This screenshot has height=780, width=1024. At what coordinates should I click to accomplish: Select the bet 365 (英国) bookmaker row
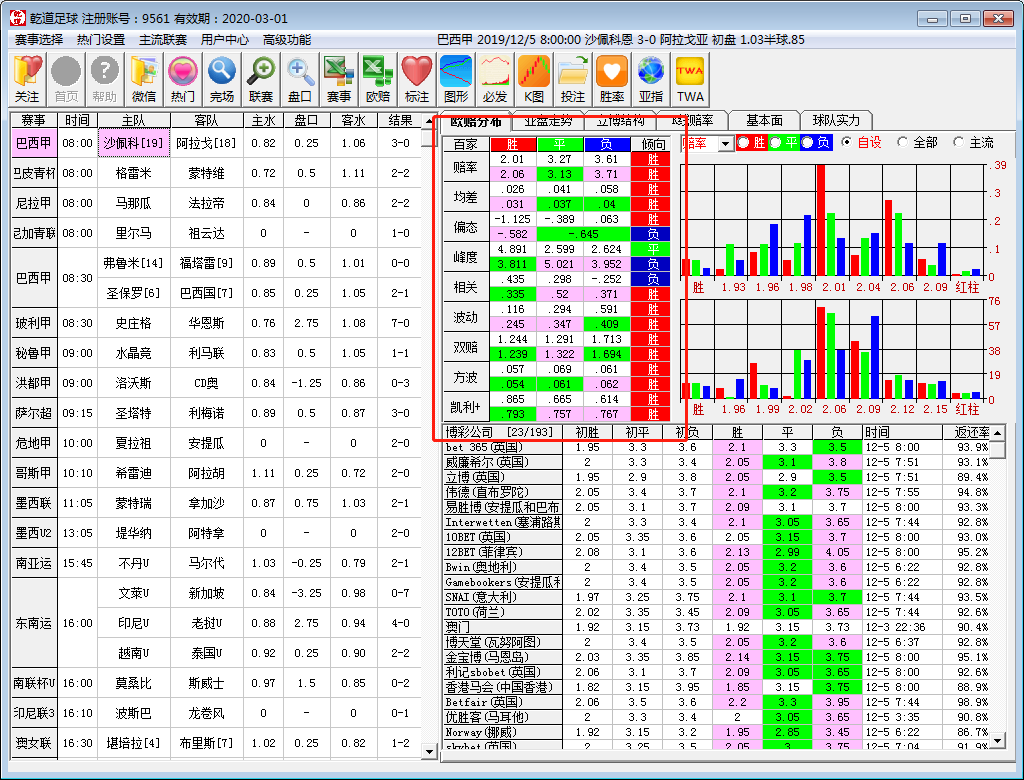click(717, 447)
